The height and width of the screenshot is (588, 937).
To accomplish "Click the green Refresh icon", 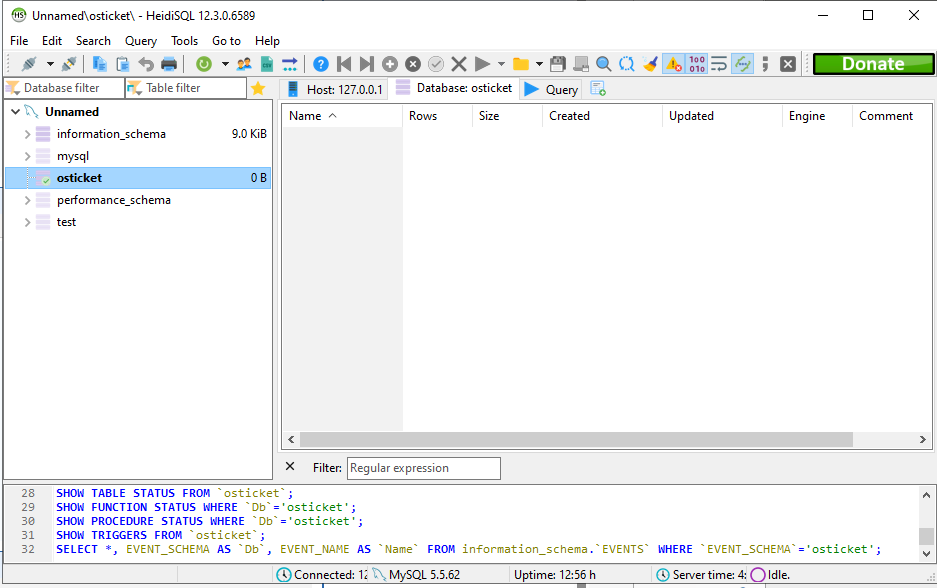I will 204,64.
